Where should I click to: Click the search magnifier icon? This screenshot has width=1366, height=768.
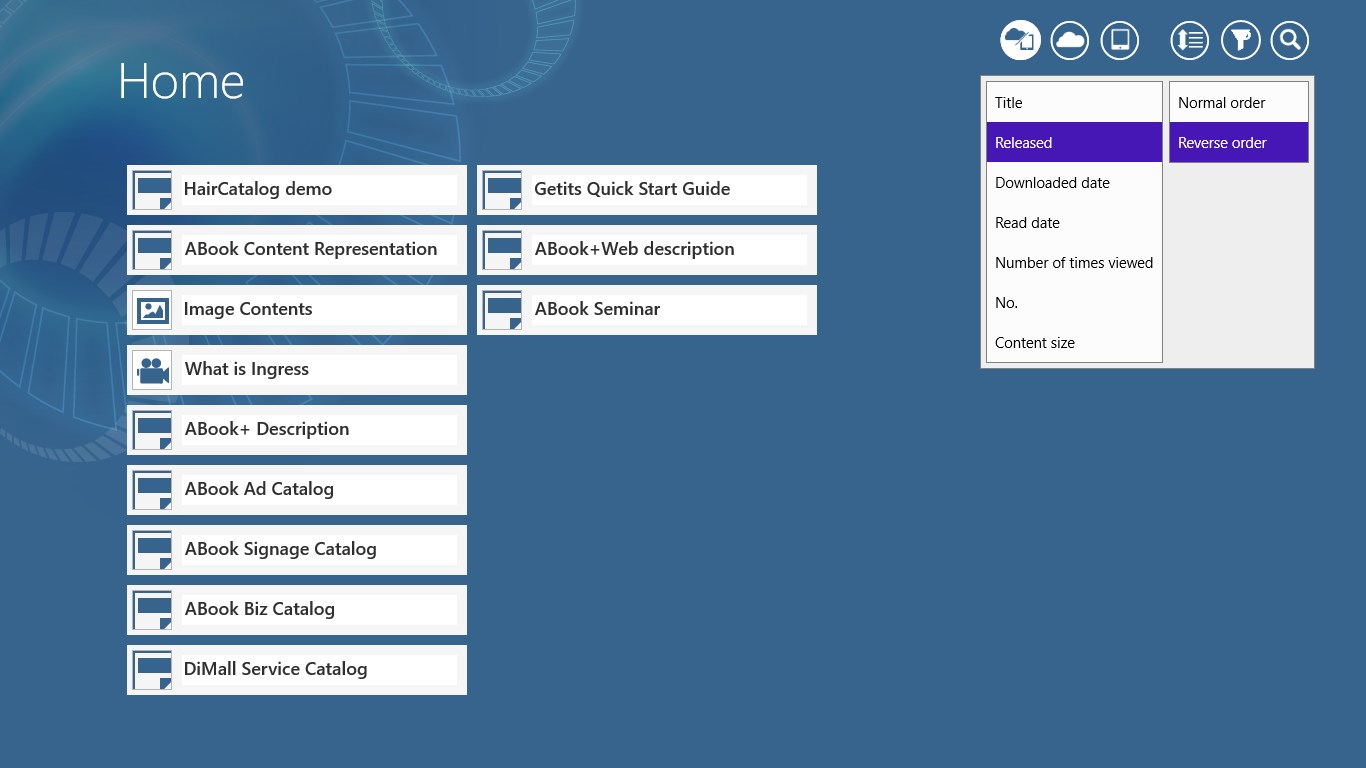1290,40
